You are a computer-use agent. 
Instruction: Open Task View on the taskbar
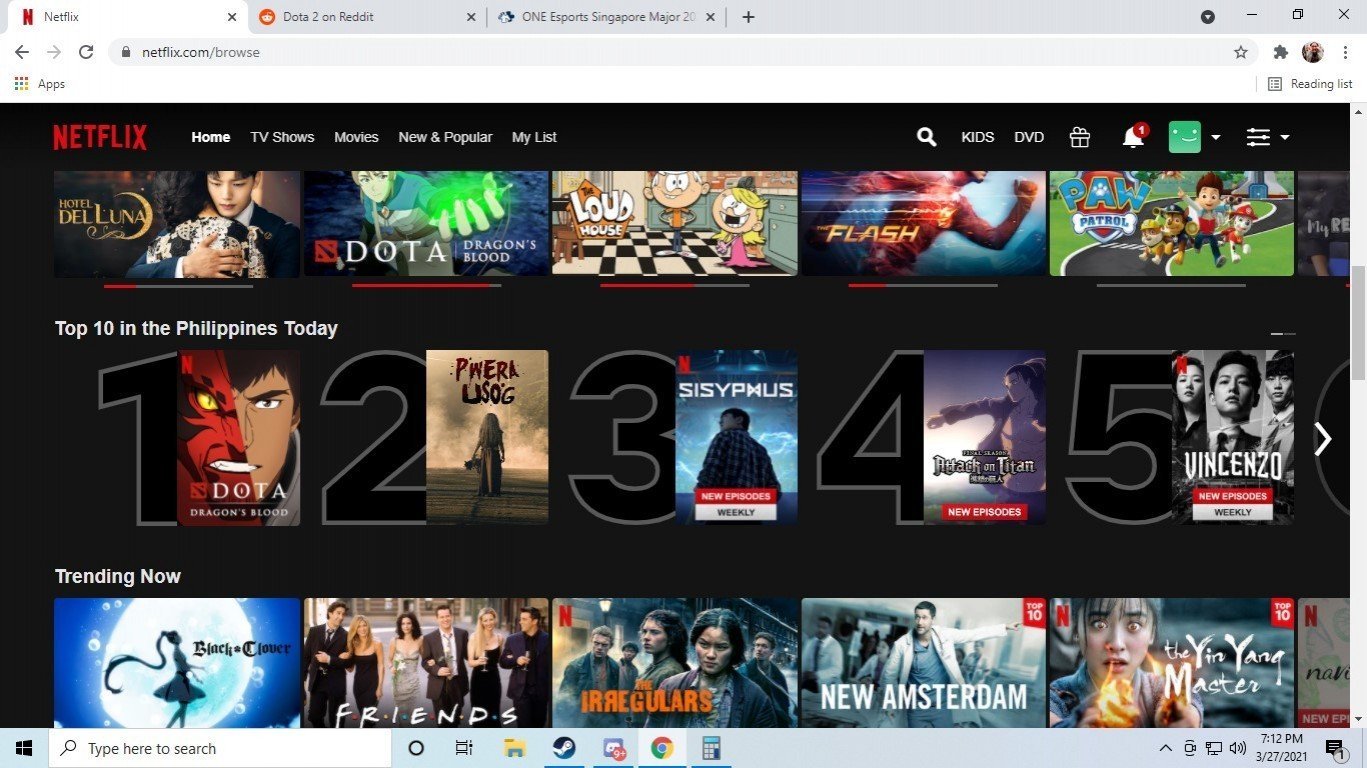pos(464,748)
